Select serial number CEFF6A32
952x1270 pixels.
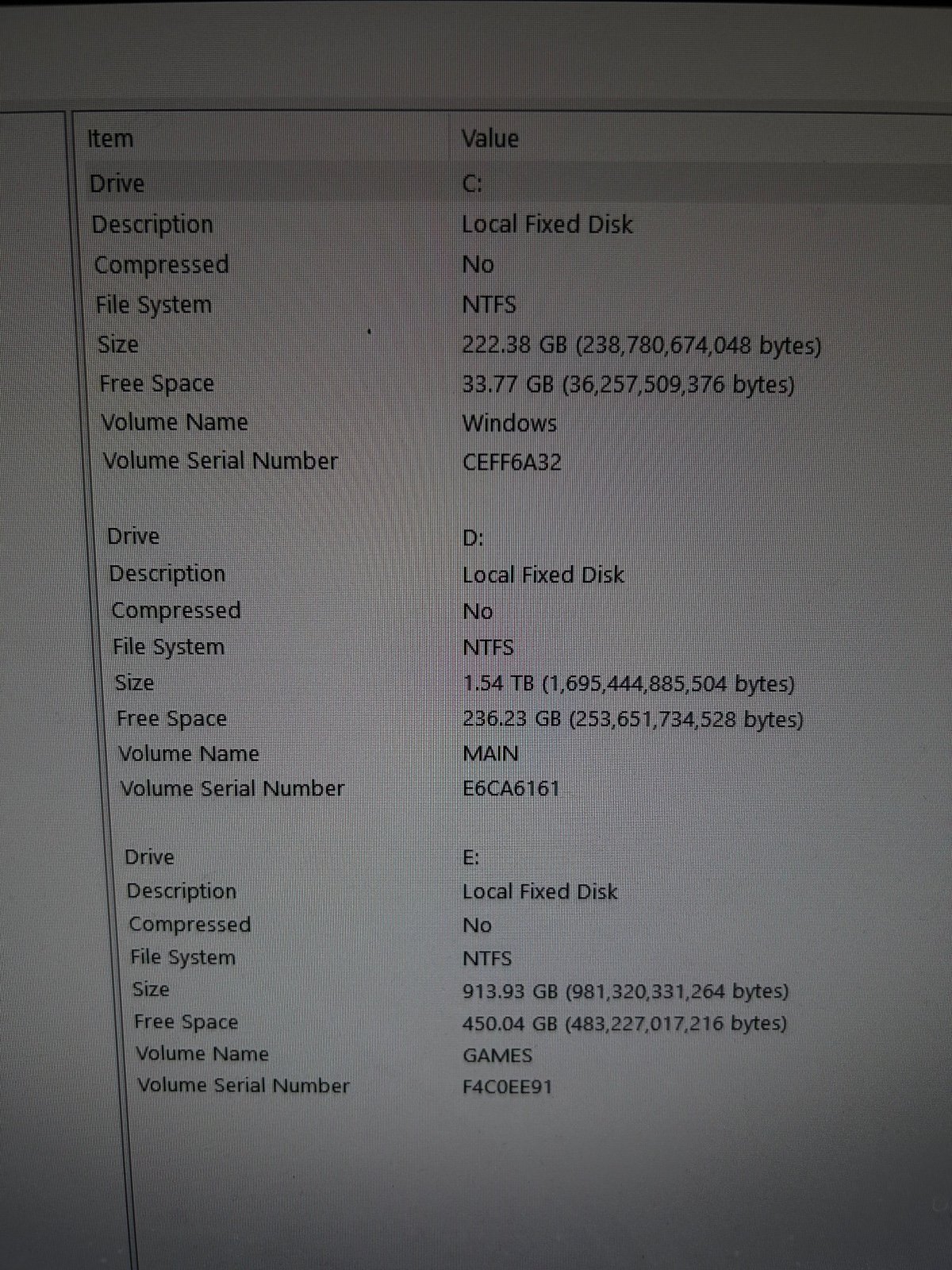(x=512, y=462)
